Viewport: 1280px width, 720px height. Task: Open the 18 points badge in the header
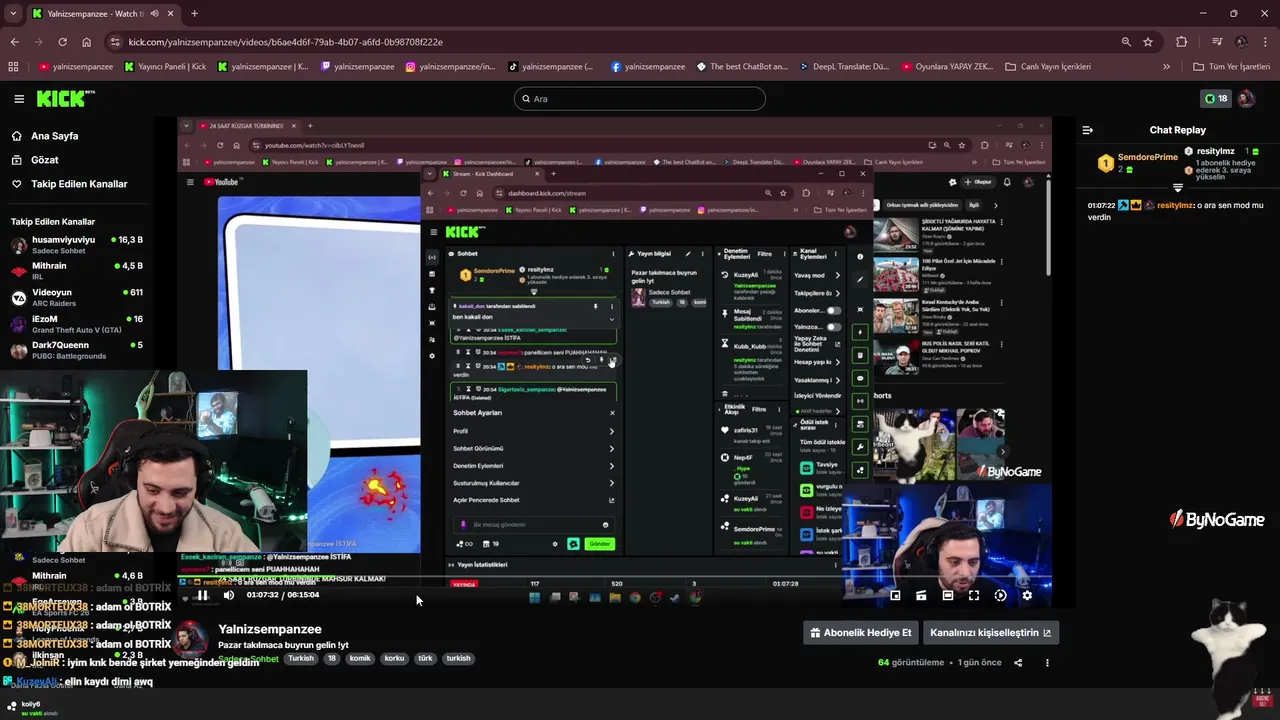coord(1216,99)
